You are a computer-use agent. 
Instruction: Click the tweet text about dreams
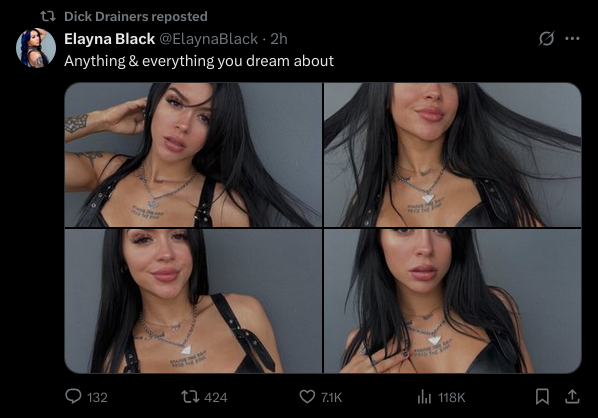click(x=199, y=61)
